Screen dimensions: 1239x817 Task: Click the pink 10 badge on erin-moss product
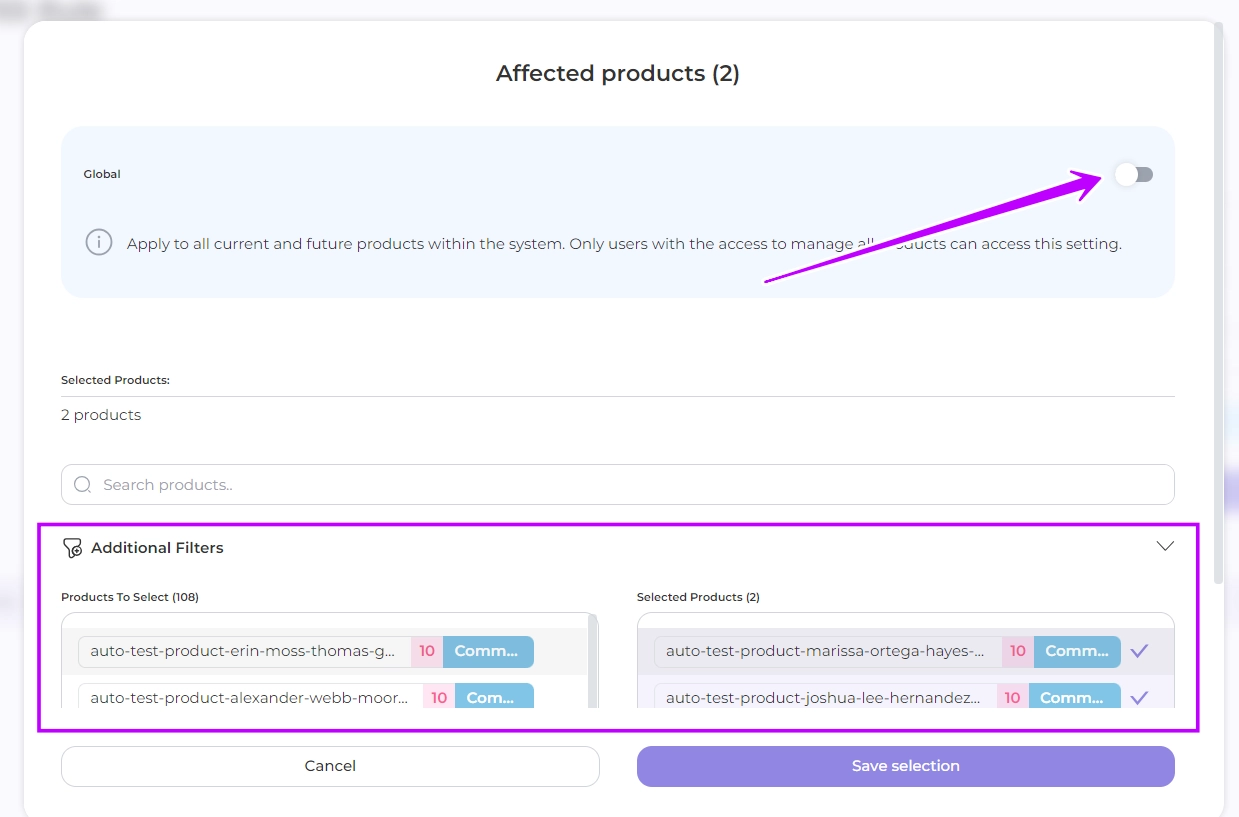(x=427, y=651)
